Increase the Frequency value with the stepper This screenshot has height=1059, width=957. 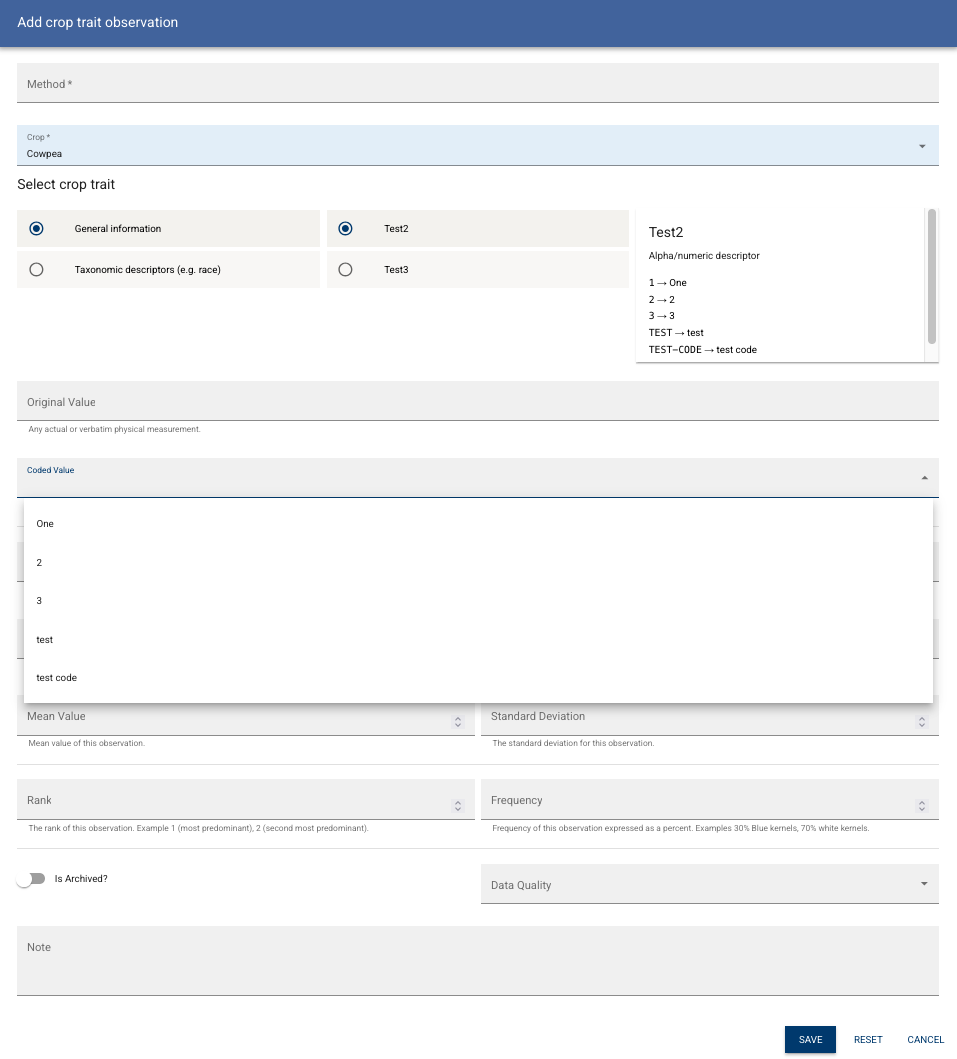[x=921, y=800]
